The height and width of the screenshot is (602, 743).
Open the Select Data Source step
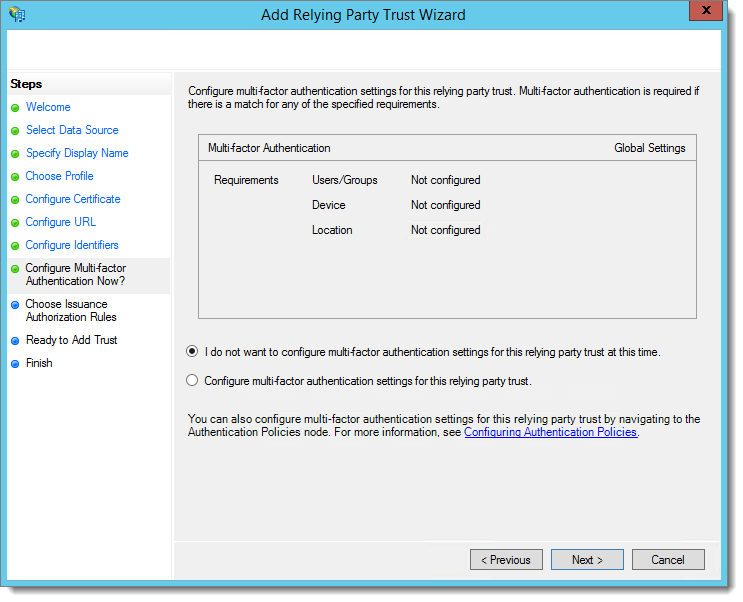(x=72, y=130)
